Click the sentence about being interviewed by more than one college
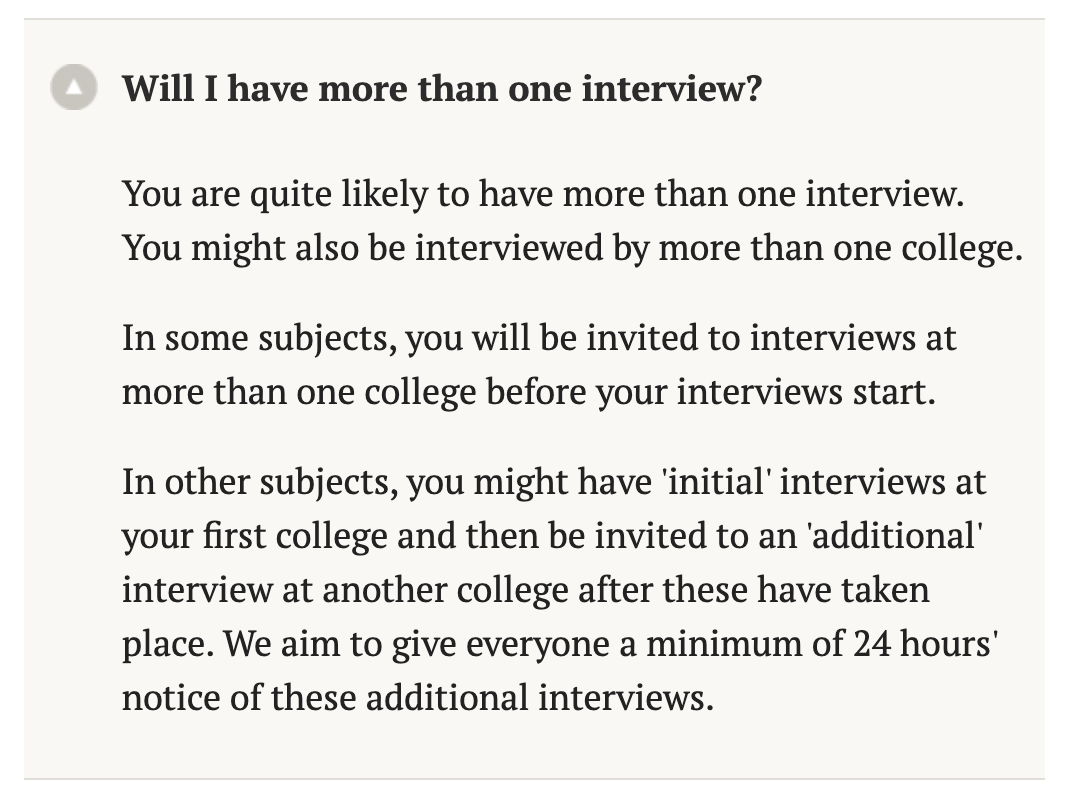Screen dimensions: 1074x794 tap(572, 247)
